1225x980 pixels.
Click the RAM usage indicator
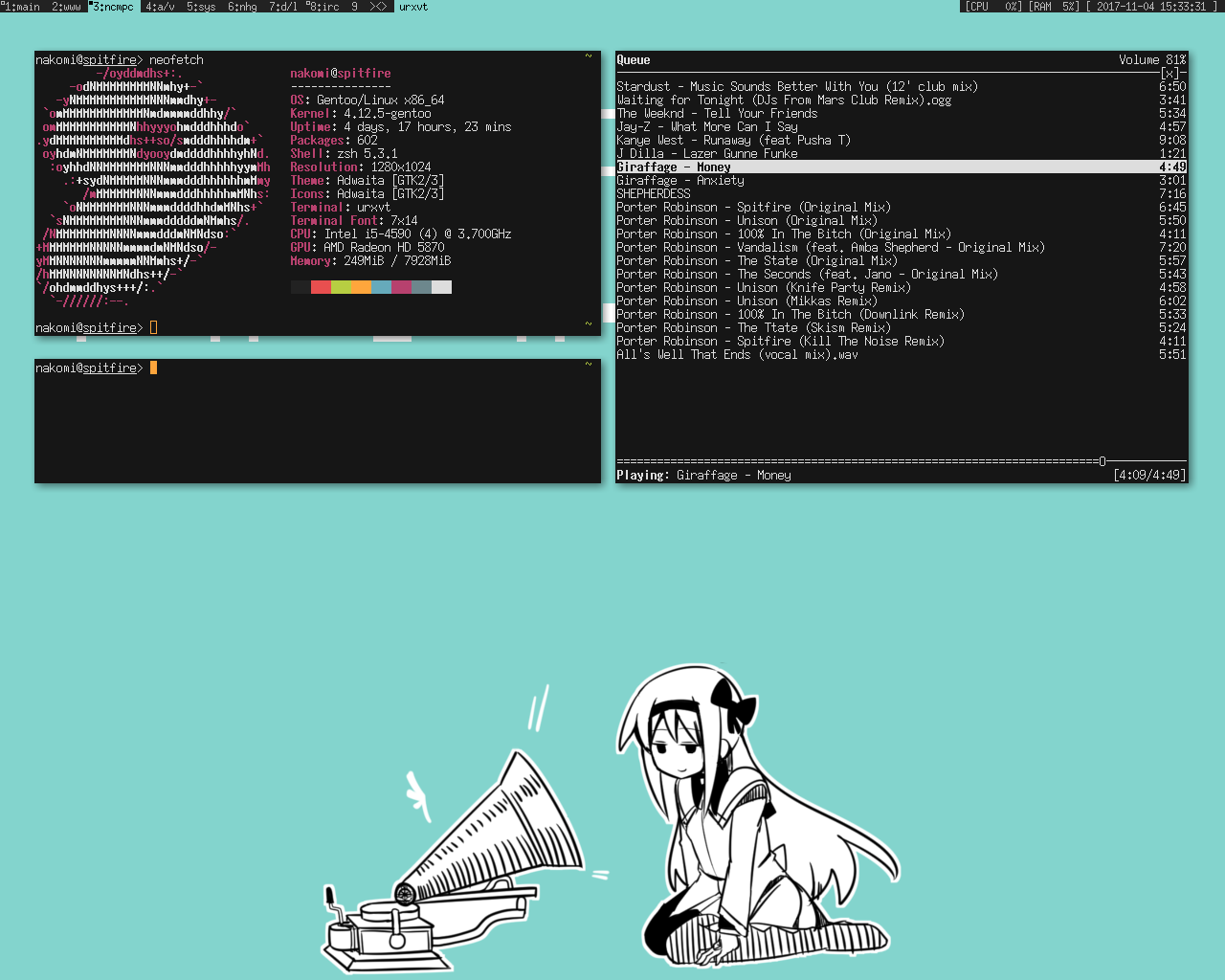(1054, 7)
